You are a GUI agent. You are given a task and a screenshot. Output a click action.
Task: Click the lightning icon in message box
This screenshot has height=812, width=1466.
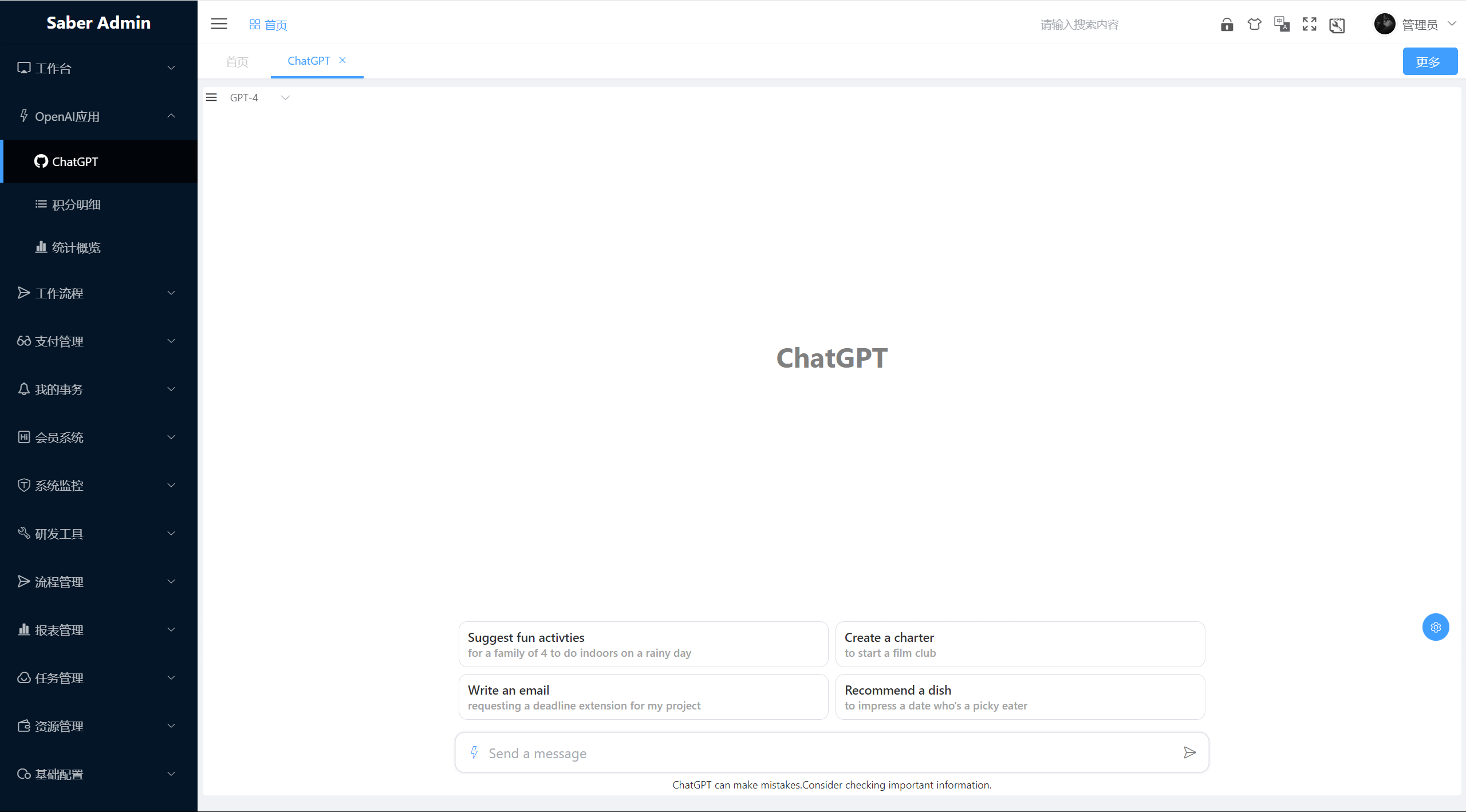[474, 752]
